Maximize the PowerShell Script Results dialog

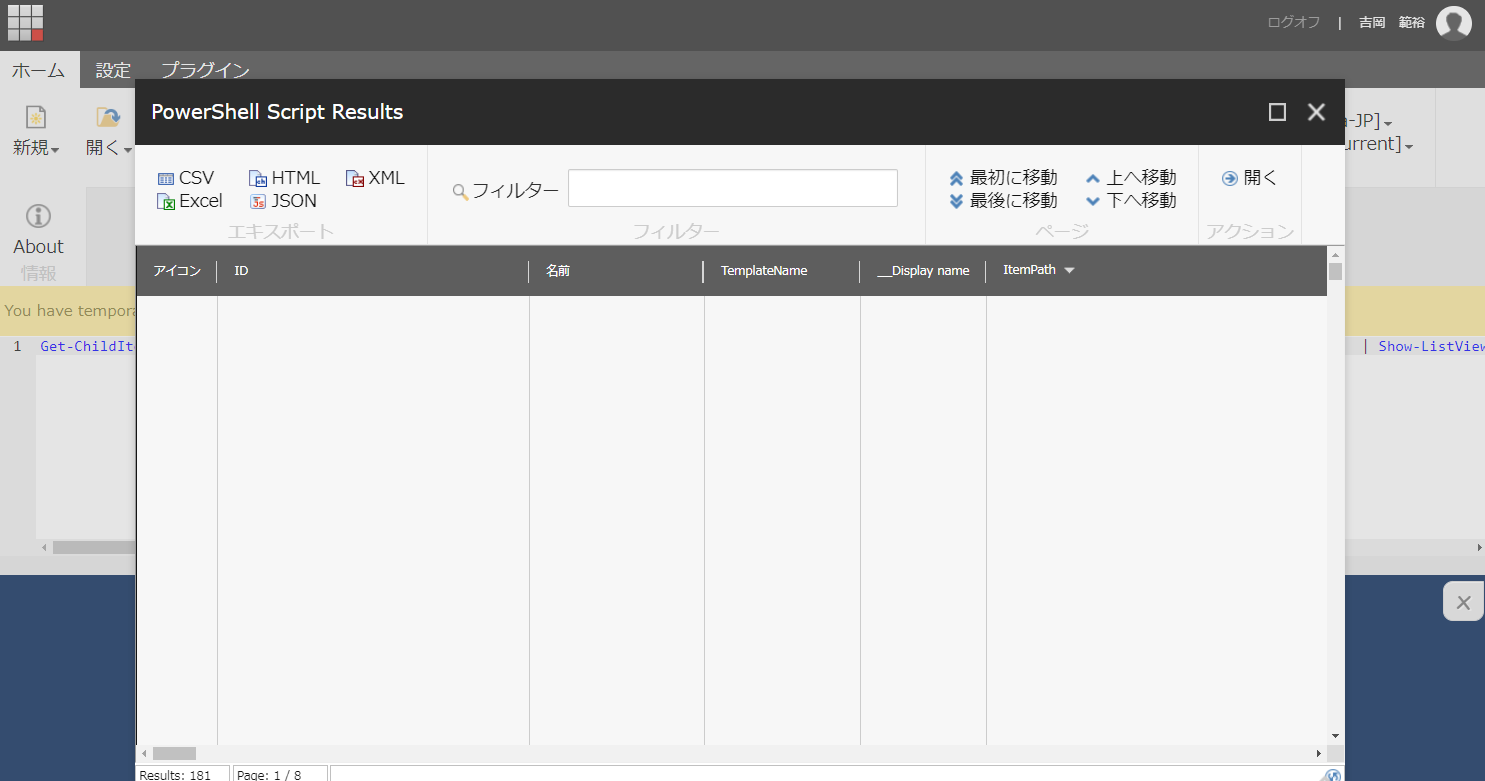click(1277, 112)
